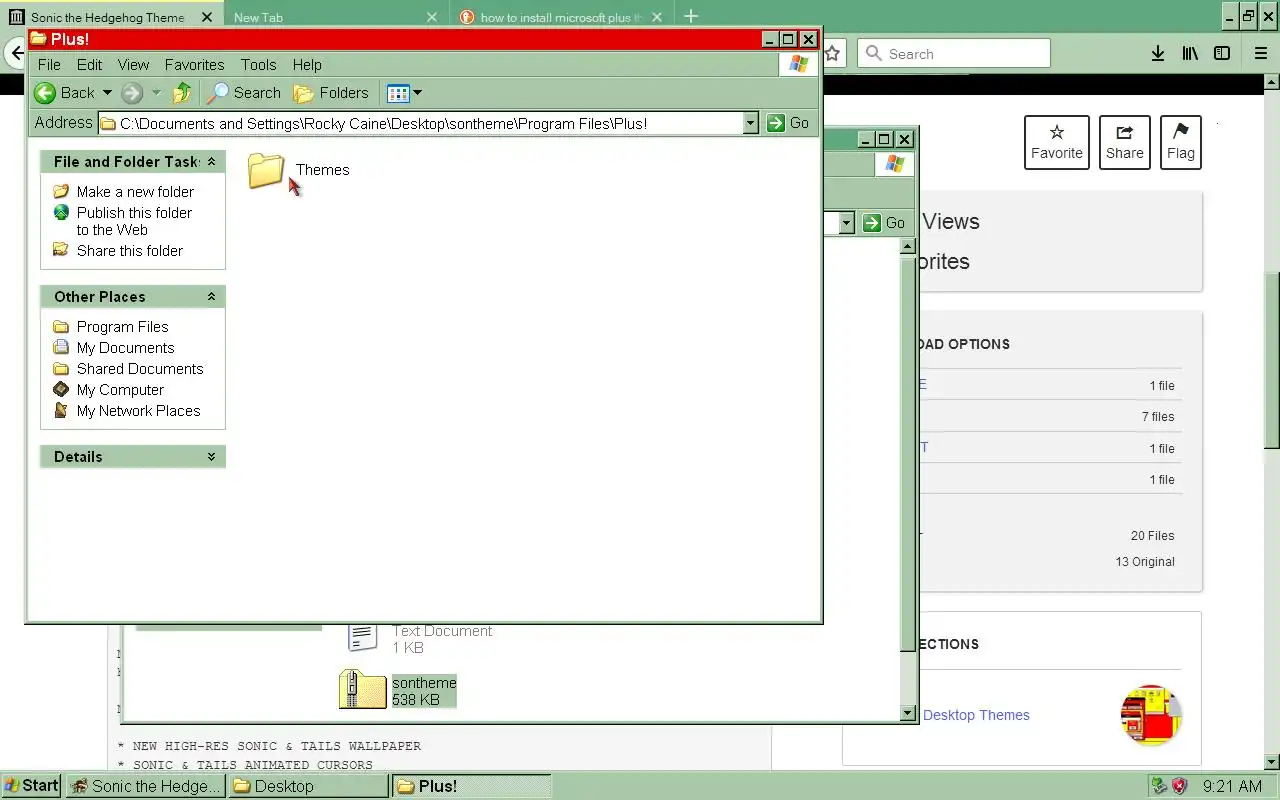Image resolution: width=1280 pixels, height=800 pixels.
Task: Open the Search pane in Plus! toolbar
Action: pos(245,93)
